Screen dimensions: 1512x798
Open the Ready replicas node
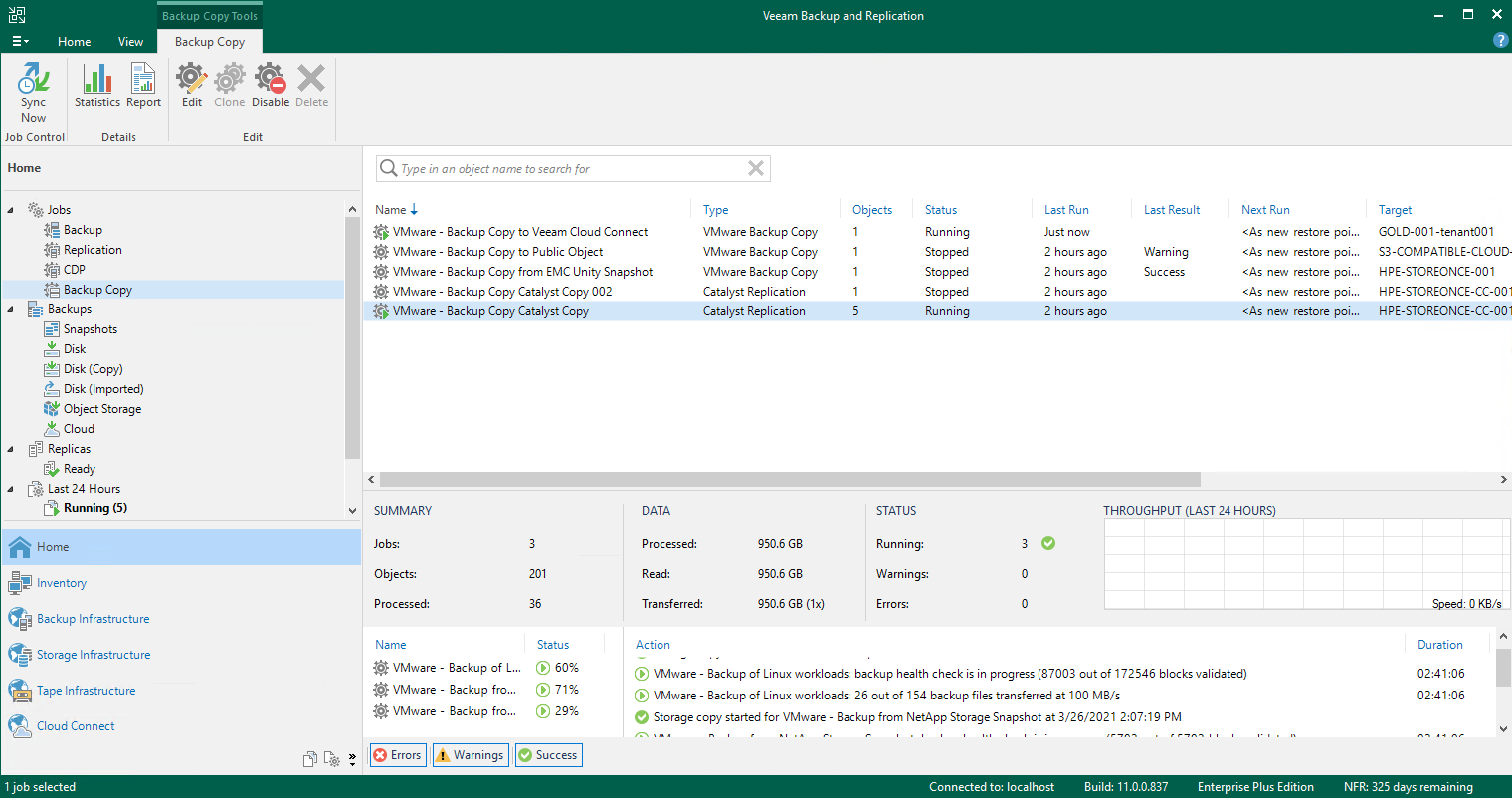point(79,469)
